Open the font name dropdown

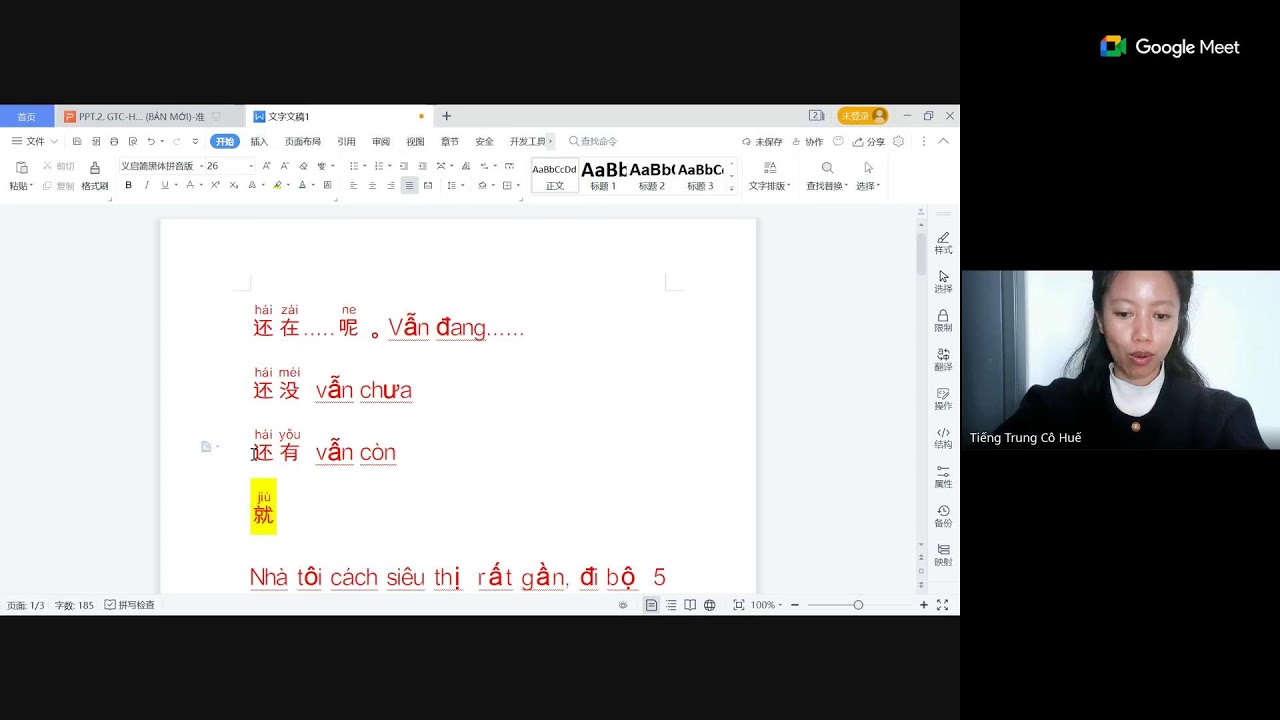click(201, 166)
